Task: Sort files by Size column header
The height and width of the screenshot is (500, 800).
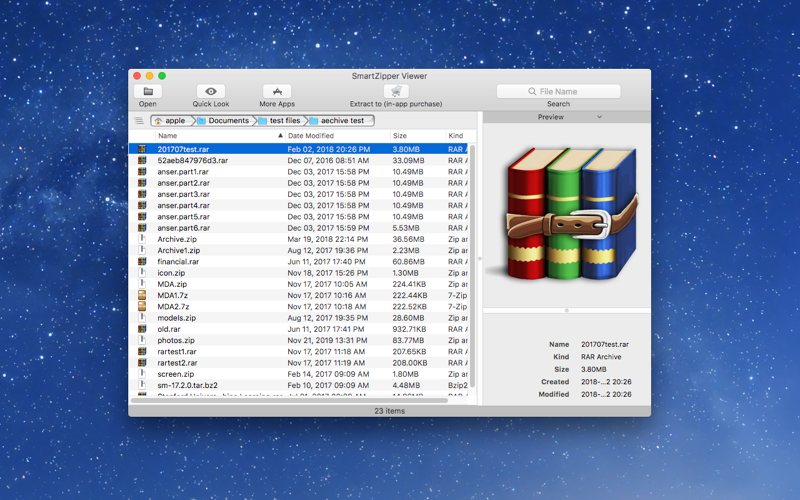Action: pyautogui.click(x=399, y=136)
